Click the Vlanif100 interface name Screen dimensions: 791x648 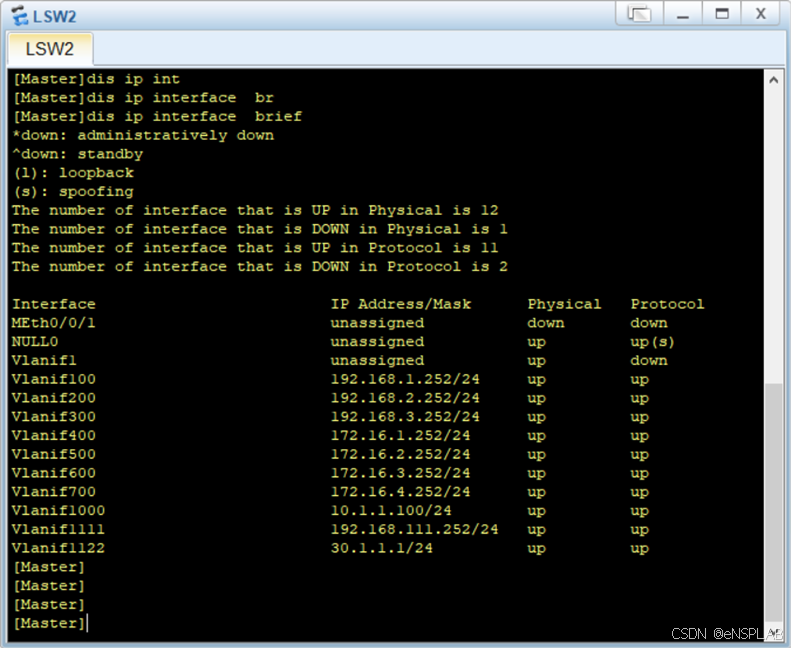tap(53, 379)
